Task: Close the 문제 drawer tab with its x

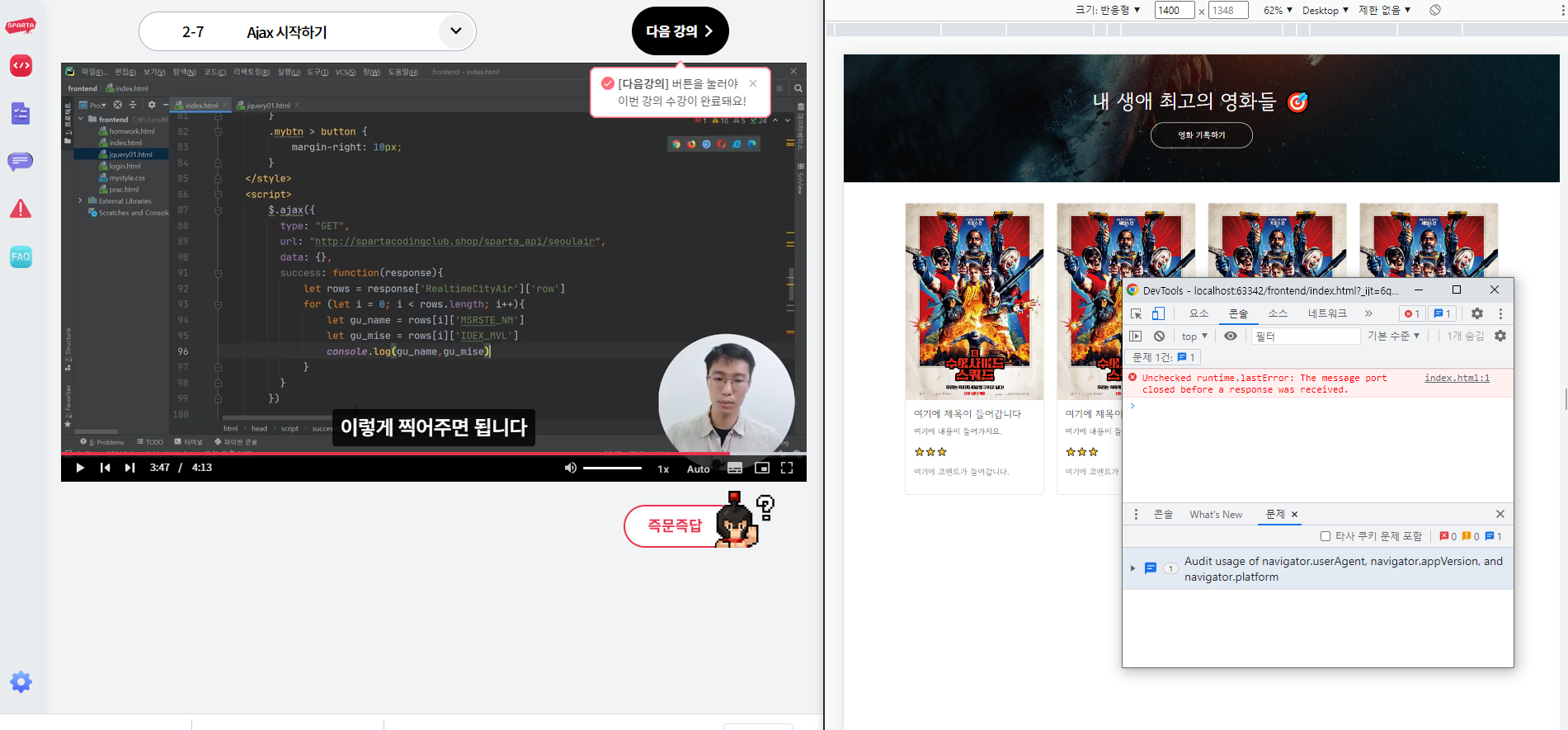Action: pos(1295,514)
